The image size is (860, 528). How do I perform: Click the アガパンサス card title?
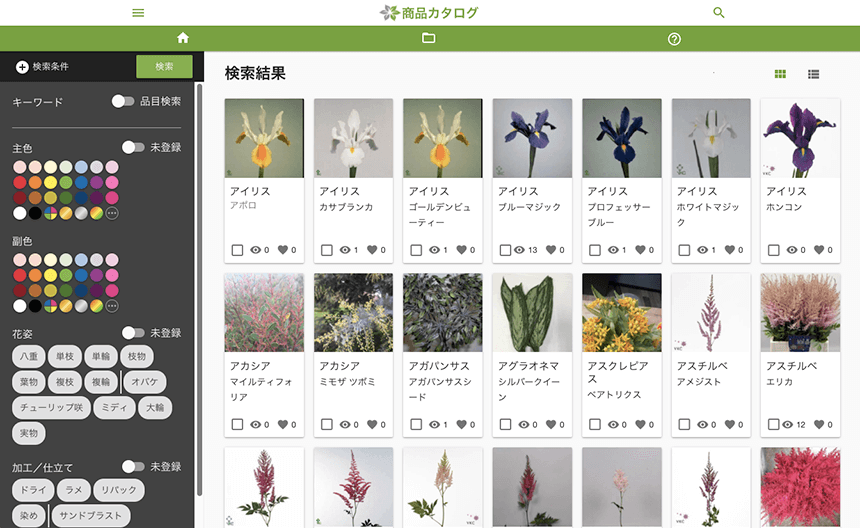coord(439,366)
